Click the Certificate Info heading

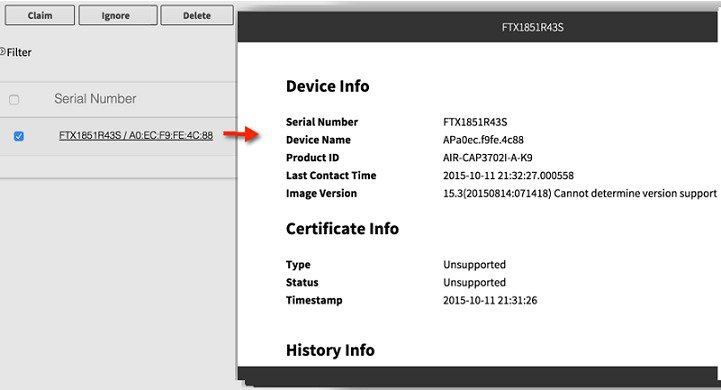pos(342,229)
